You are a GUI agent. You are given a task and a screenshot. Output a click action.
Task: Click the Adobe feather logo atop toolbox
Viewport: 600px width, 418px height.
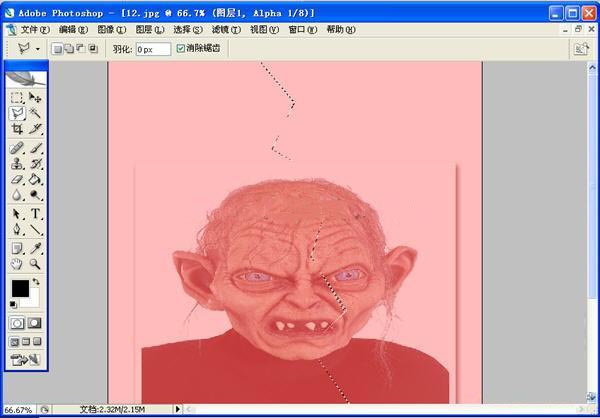26,79
